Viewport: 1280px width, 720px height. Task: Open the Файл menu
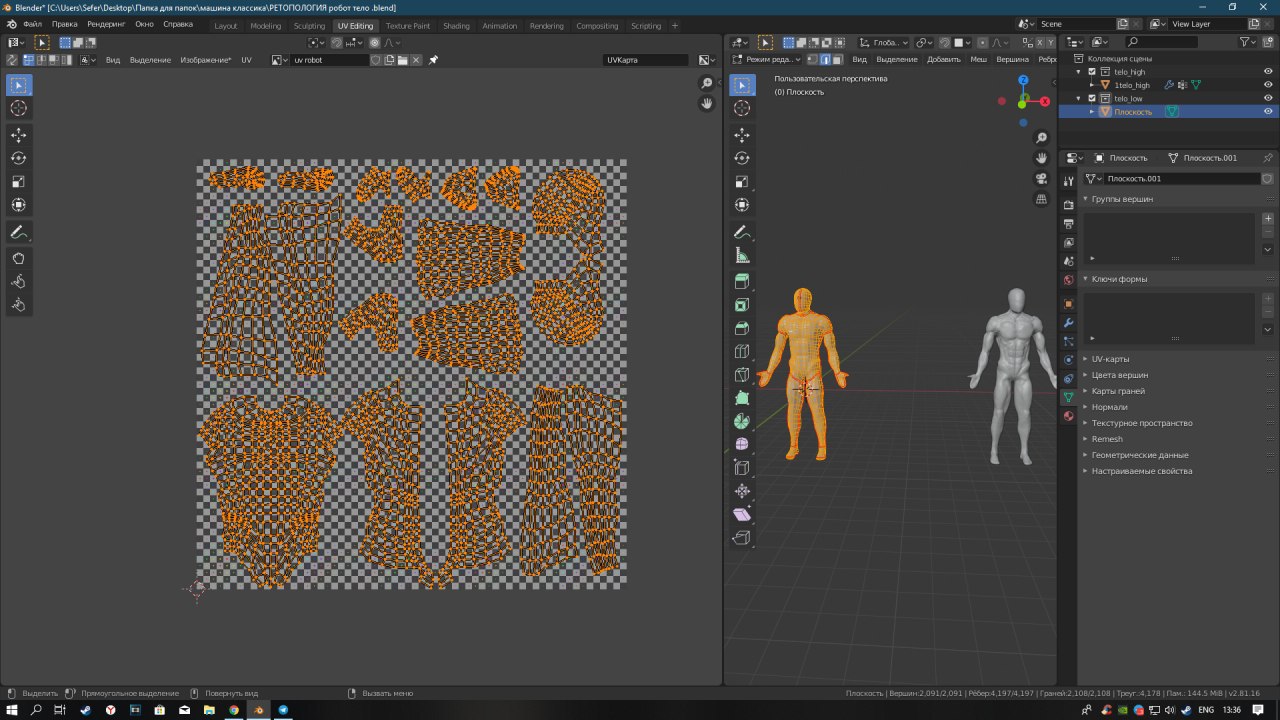32,24
